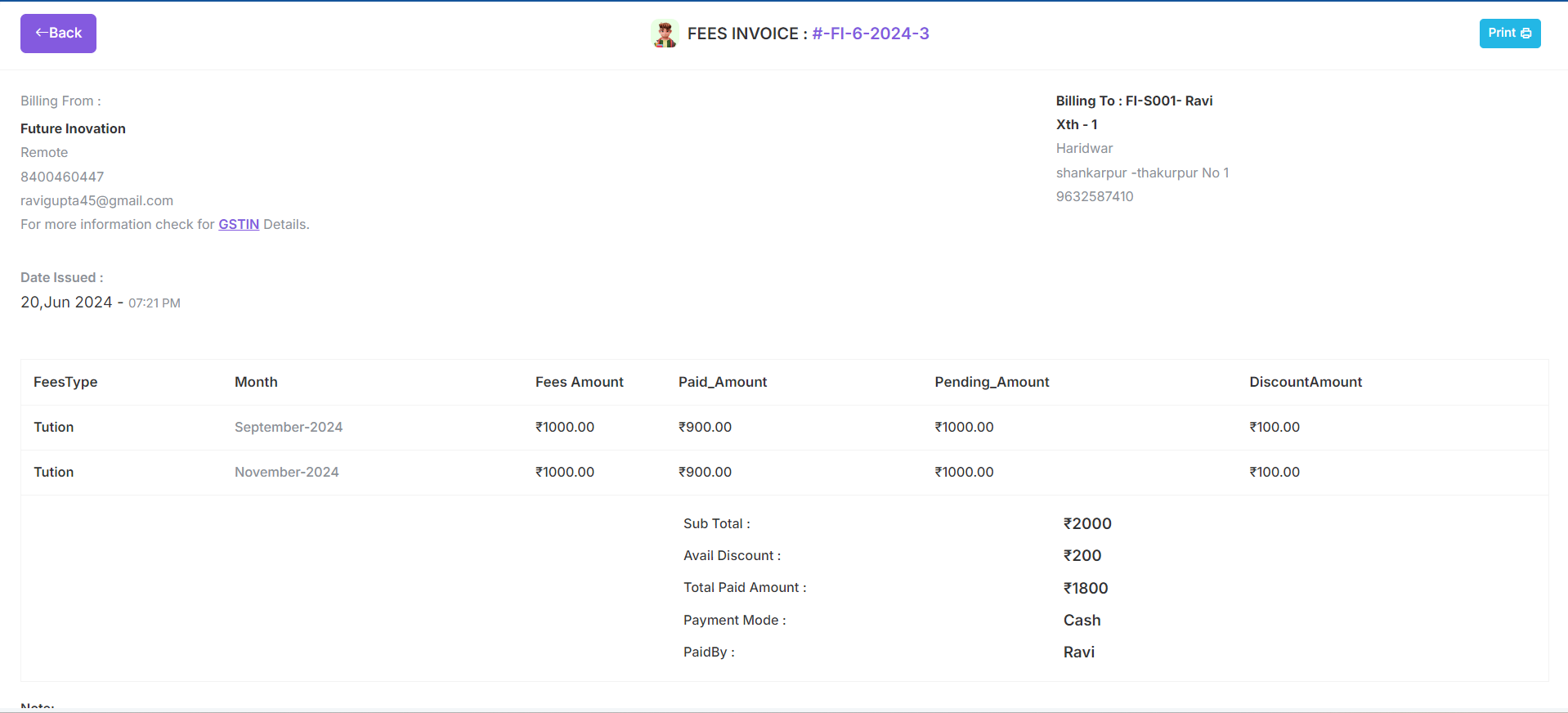Click the billing phone number 8400460447
This screenshot has height=713, width=1568.
[62, 177]
